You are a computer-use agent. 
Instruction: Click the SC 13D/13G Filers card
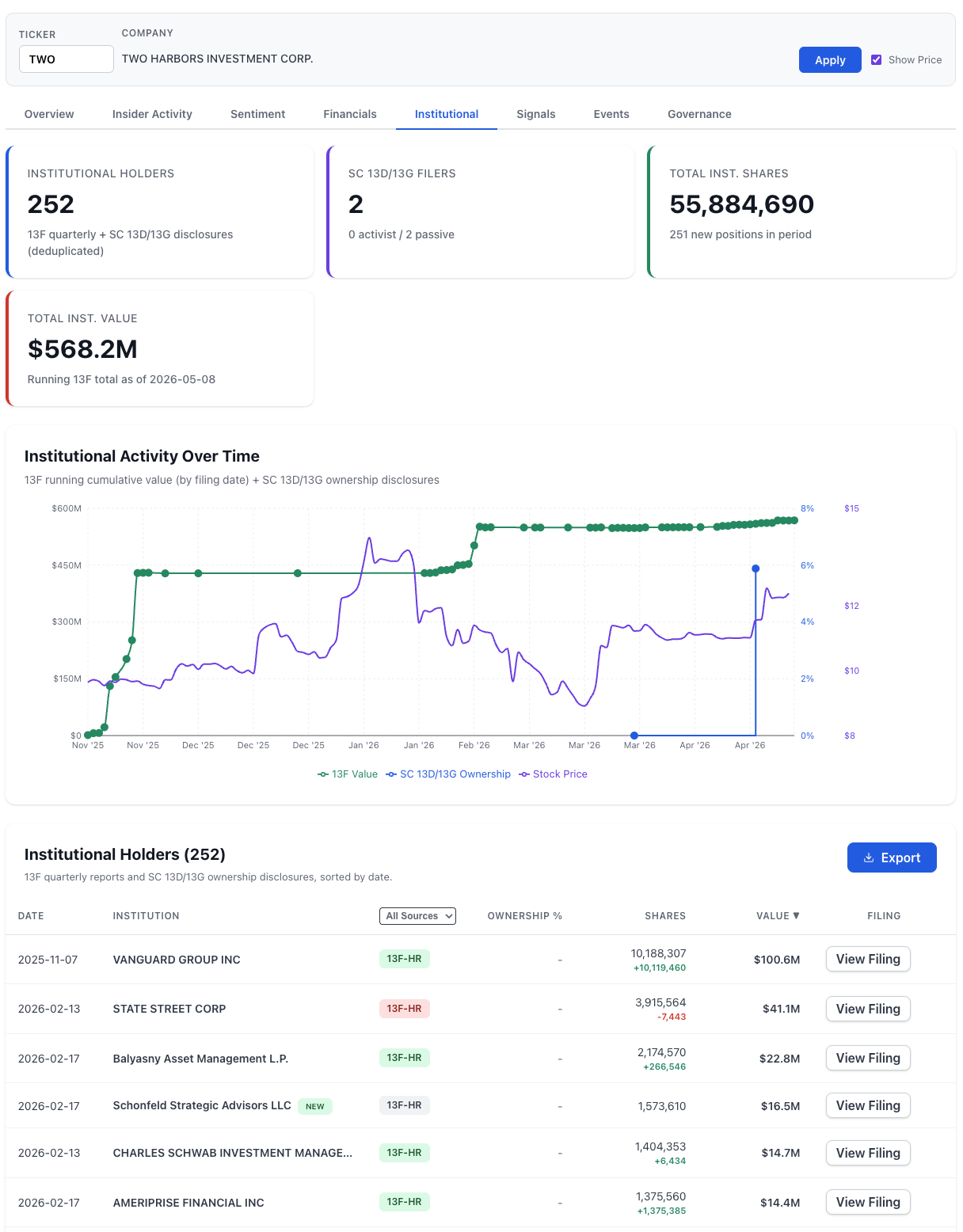481,211
